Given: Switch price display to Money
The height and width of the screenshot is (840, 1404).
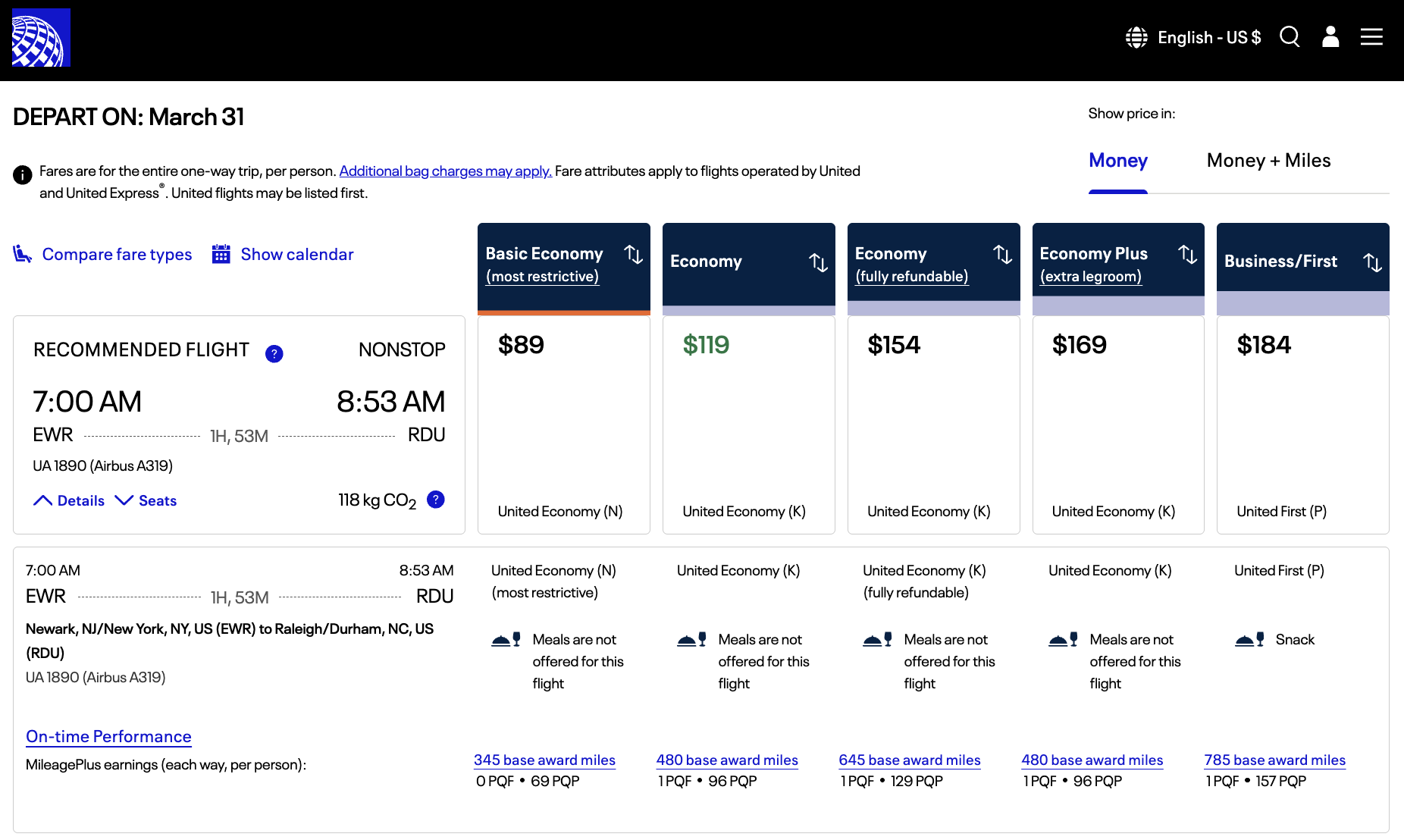Looking at the screenshot, I should click(x=1118, y=161).
